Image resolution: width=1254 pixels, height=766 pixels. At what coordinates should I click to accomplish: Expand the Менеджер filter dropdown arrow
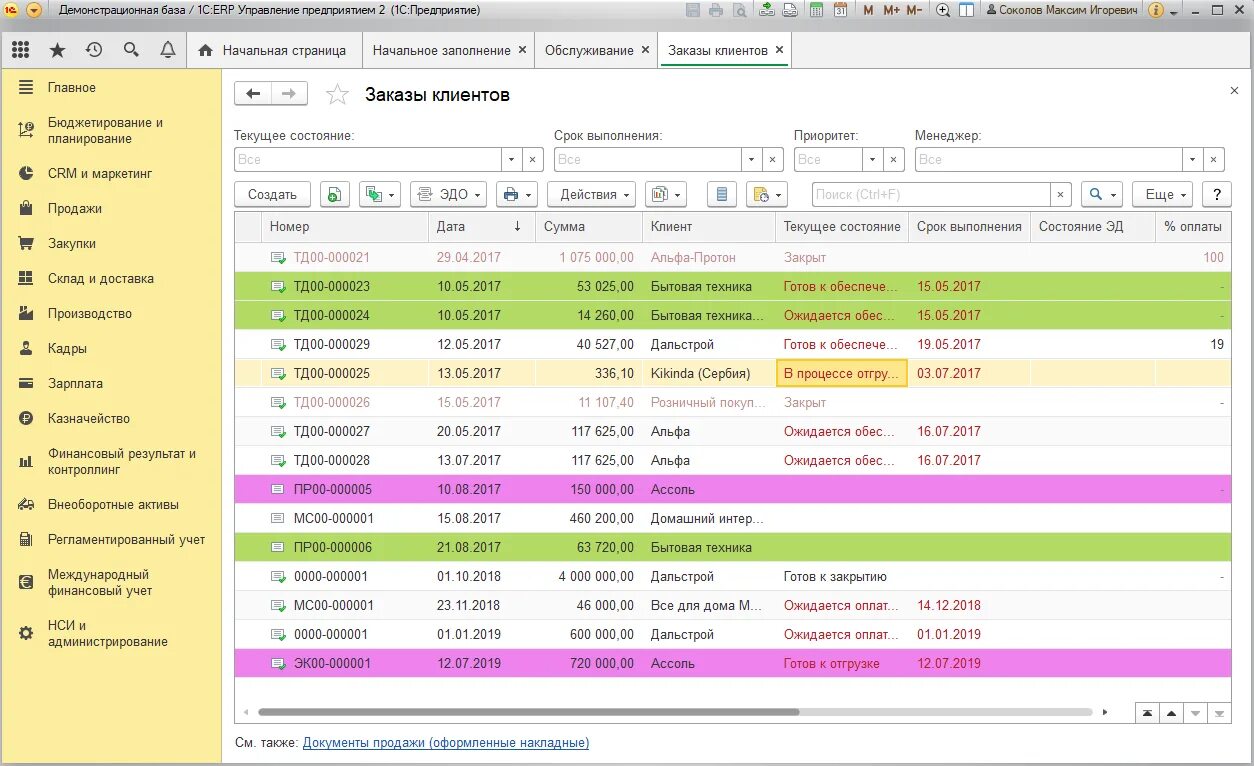pos(1191,159)
